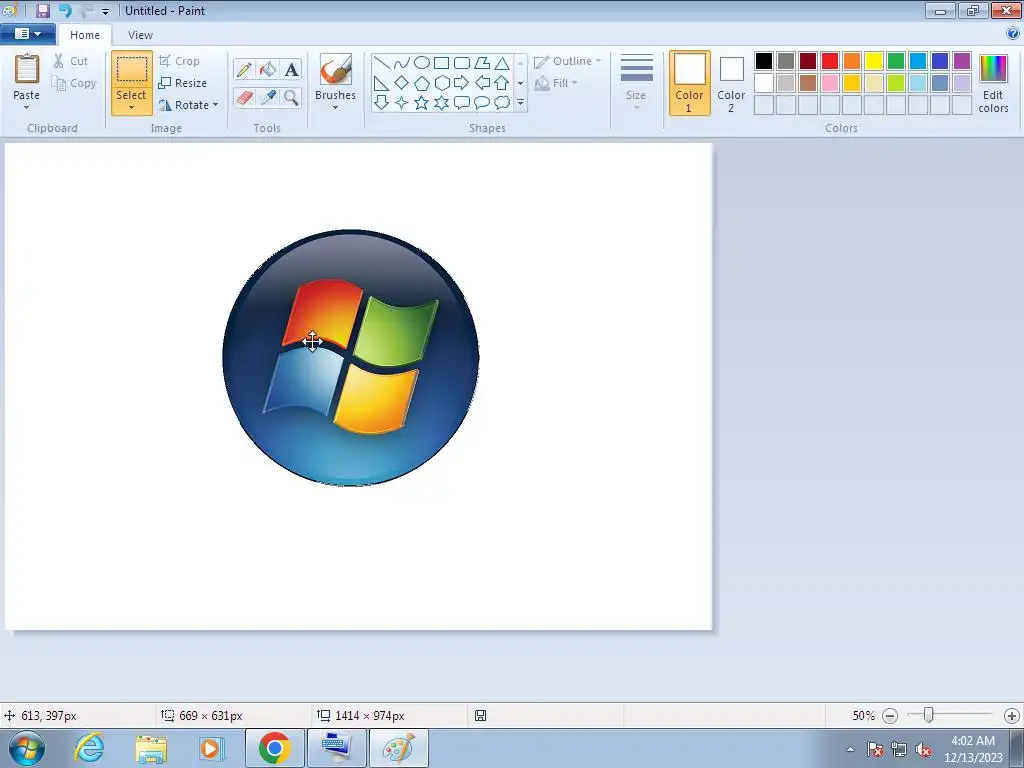The width and height of the screenshot is (1024, 768).
Task: Activate Color 2 selector
Action: [731, 83]
